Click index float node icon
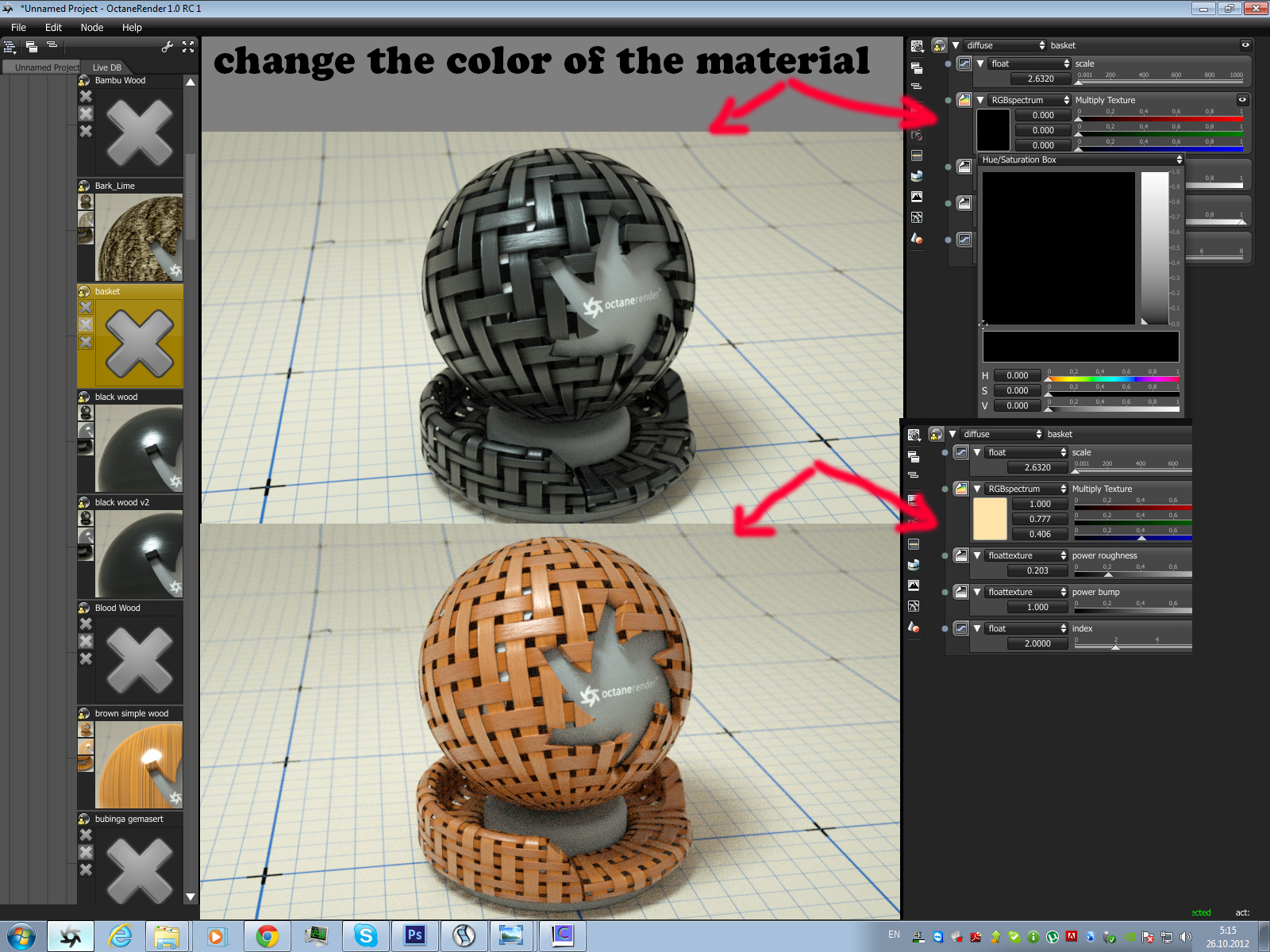The width and height of the screenshot is (1270, 952). (961, 628)
